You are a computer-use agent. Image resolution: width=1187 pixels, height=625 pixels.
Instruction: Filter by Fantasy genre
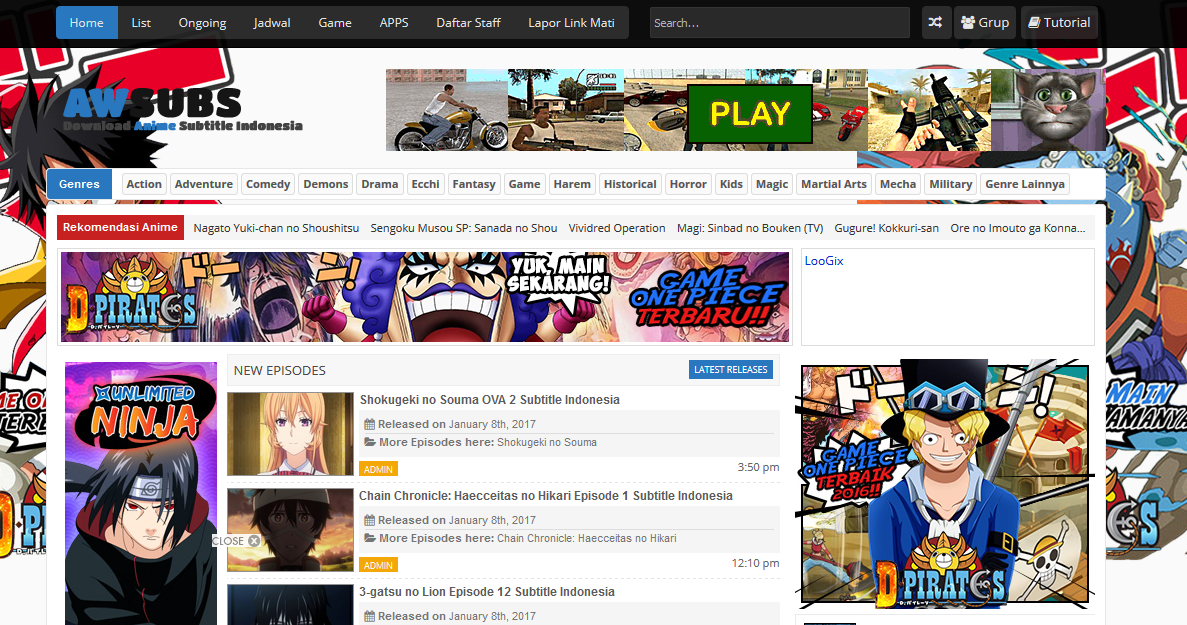474,184
